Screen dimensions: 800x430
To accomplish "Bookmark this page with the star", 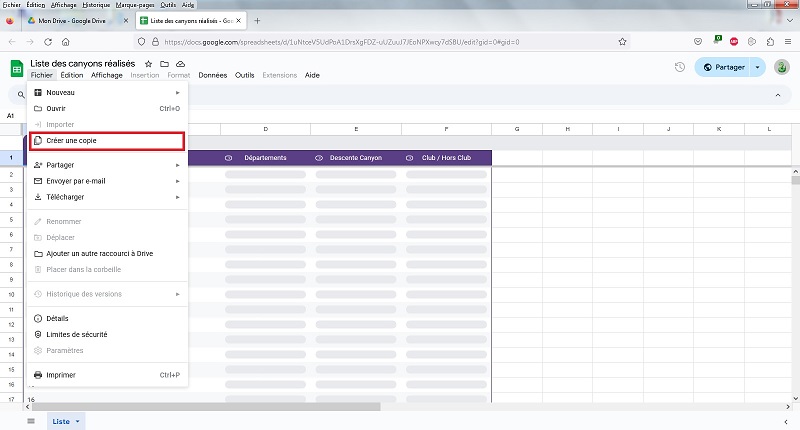I will coord(622,42).
